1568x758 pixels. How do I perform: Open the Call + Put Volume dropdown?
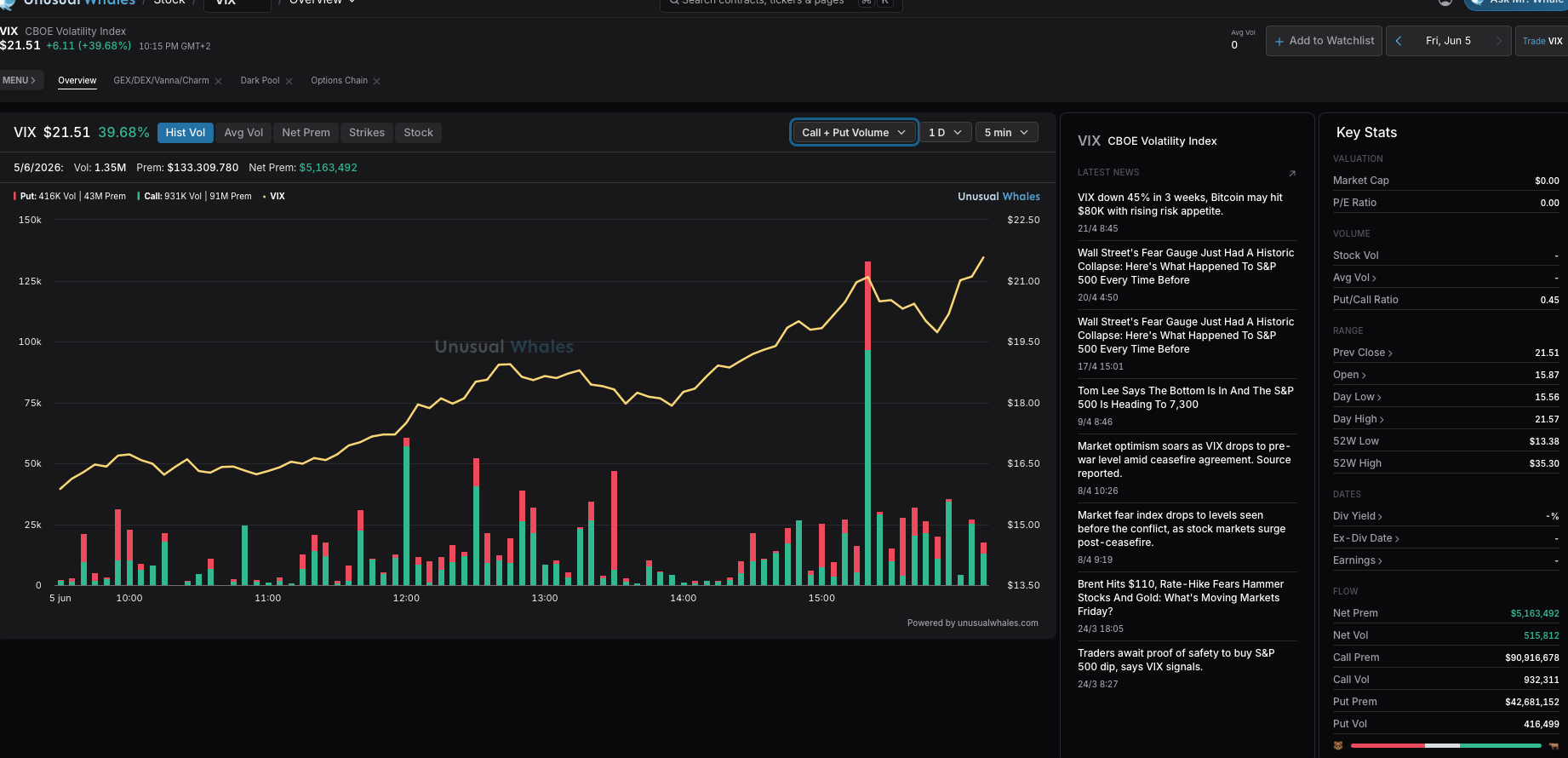click(854, 132)
